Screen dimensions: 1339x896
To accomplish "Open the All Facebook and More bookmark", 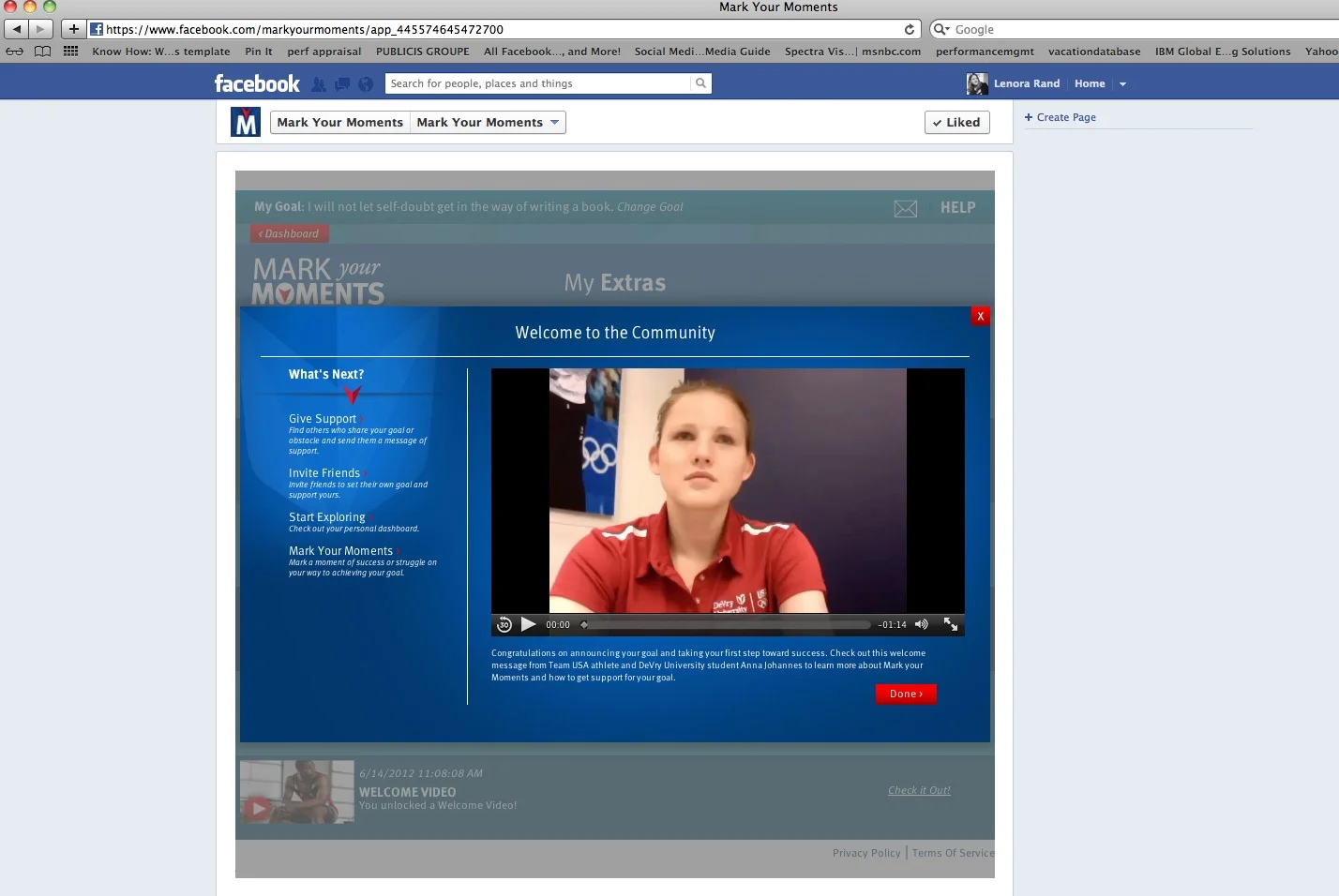I will point(552,52).
